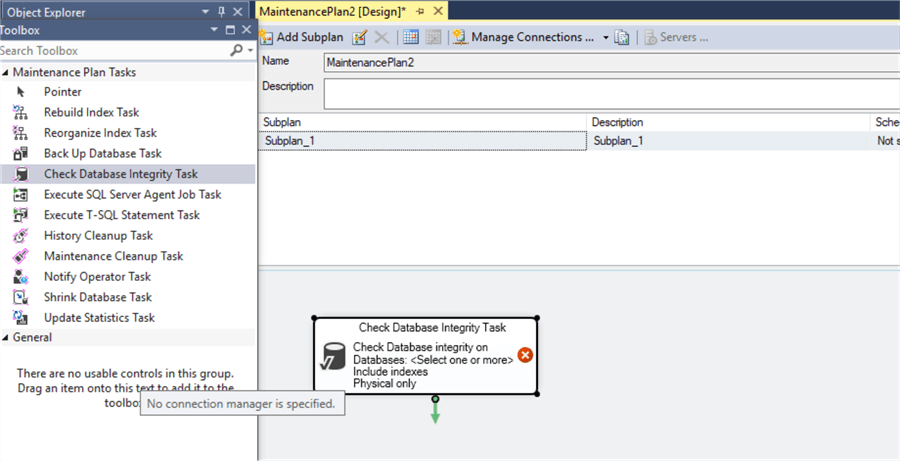Open search options dropdown arrow in Toolbox
The width and height of the screenshot is (900, 461).
pyautogui.click(x=250, y=51)
